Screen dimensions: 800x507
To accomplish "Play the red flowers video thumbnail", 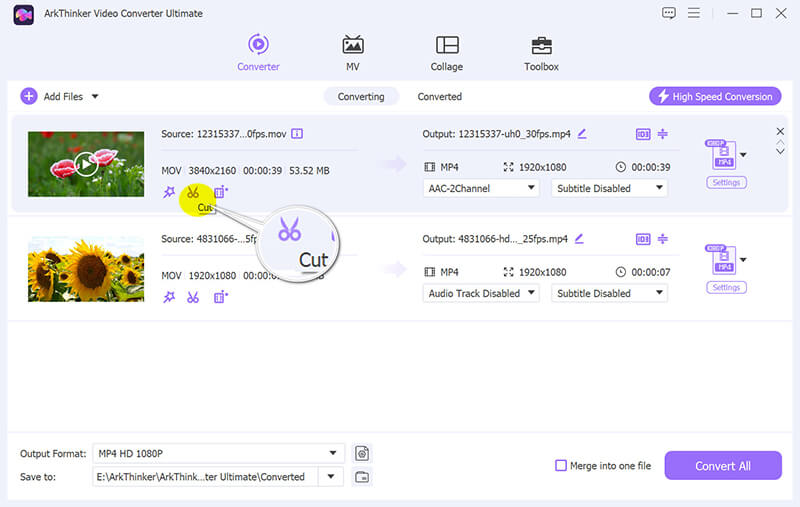I will [x=86, y=164].
